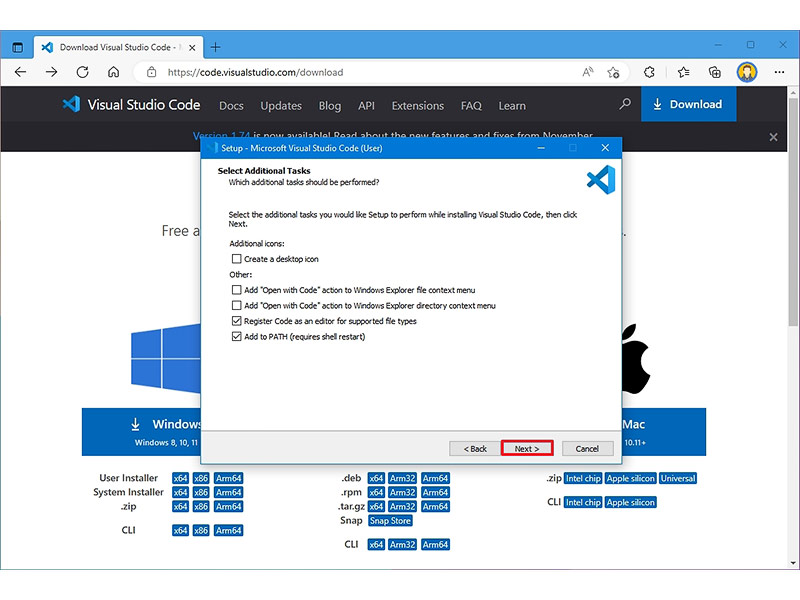Image resolution: width=800 pixels, height=600 pixels.
Task: Dismiss the version announcement banner
Action: pos(773,137)
